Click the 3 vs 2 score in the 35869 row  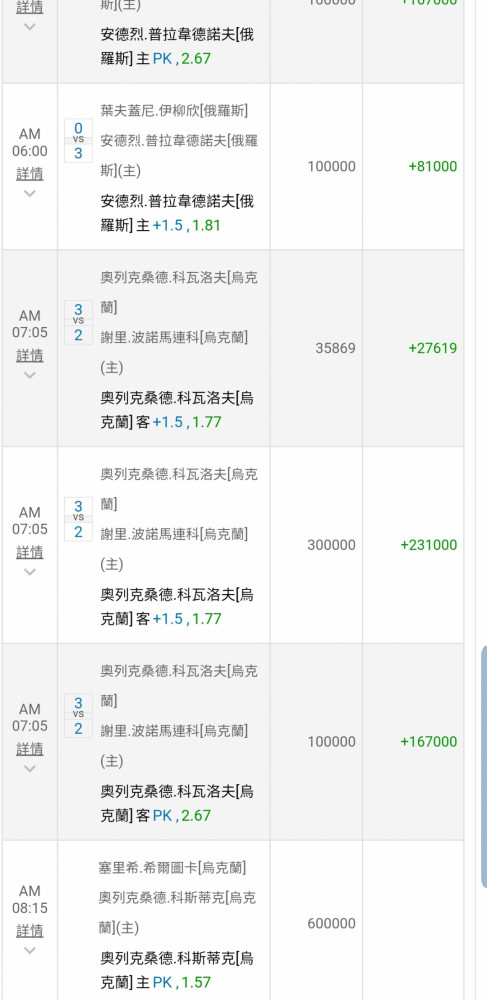[78, 322]
